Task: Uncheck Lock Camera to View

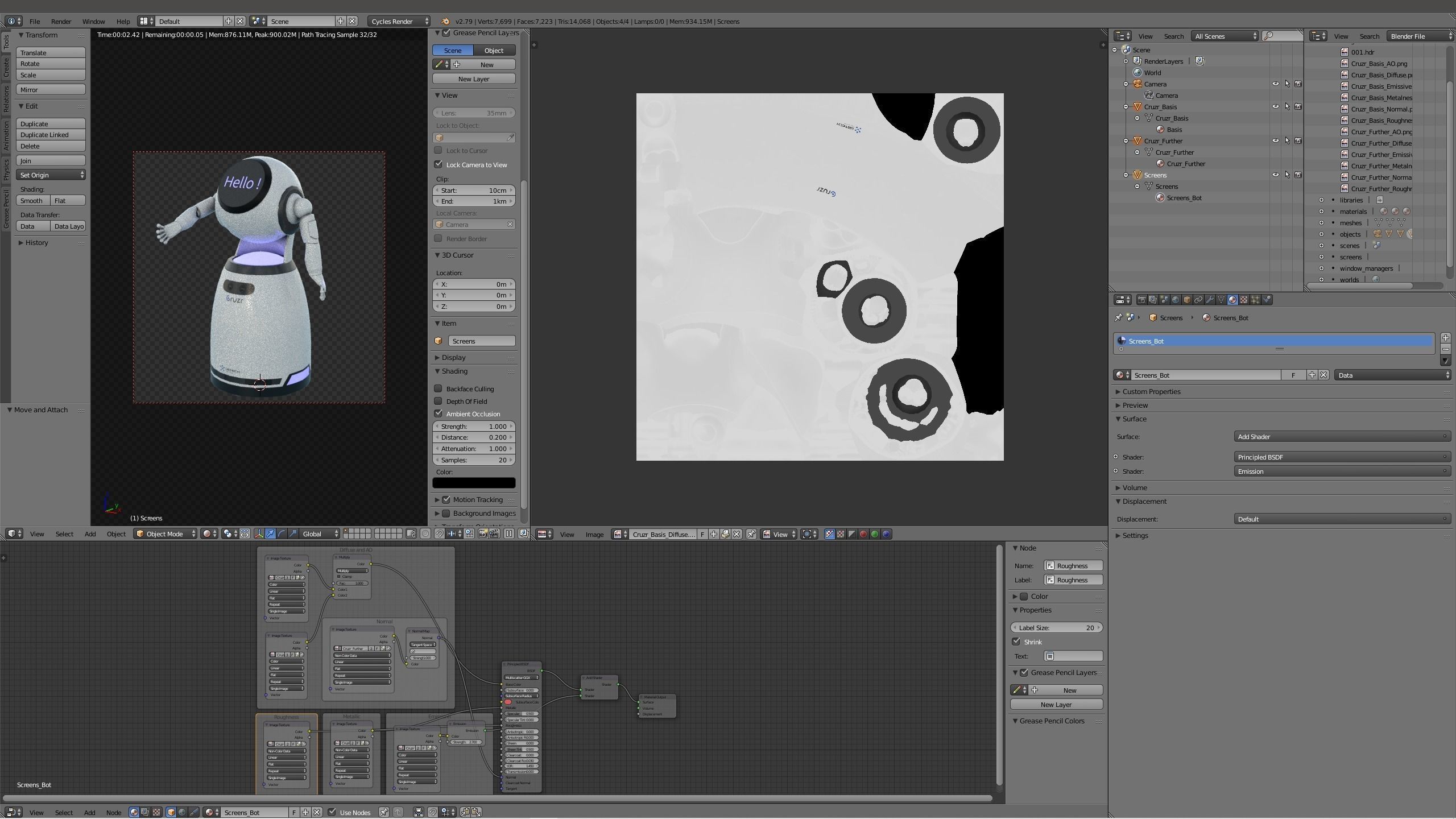Action: [x=439, y=164]
